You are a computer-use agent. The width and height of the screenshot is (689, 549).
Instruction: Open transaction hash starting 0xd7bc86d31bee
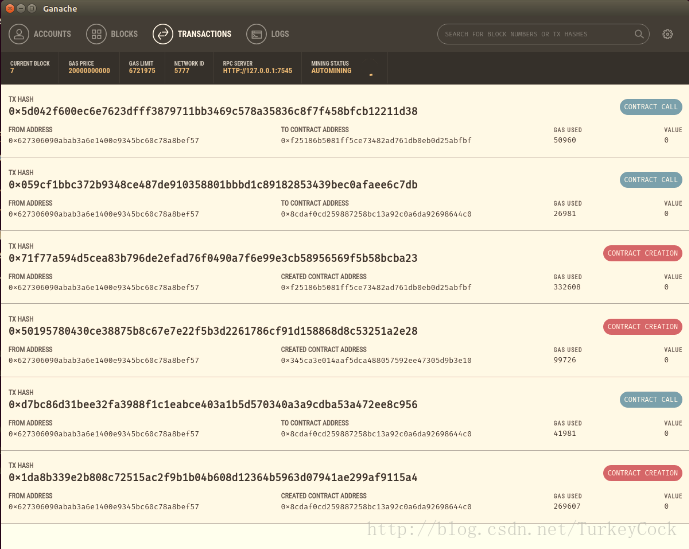pyautogui.click(x=213, y=404)
